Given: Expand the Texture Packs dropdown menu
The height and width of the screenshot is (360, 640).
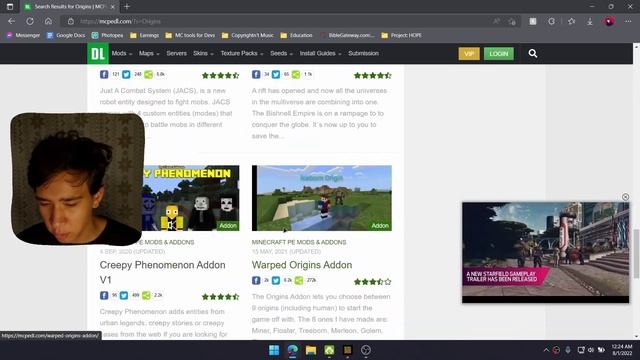Looking at the screenshot, I should click(x=242, y=53).
